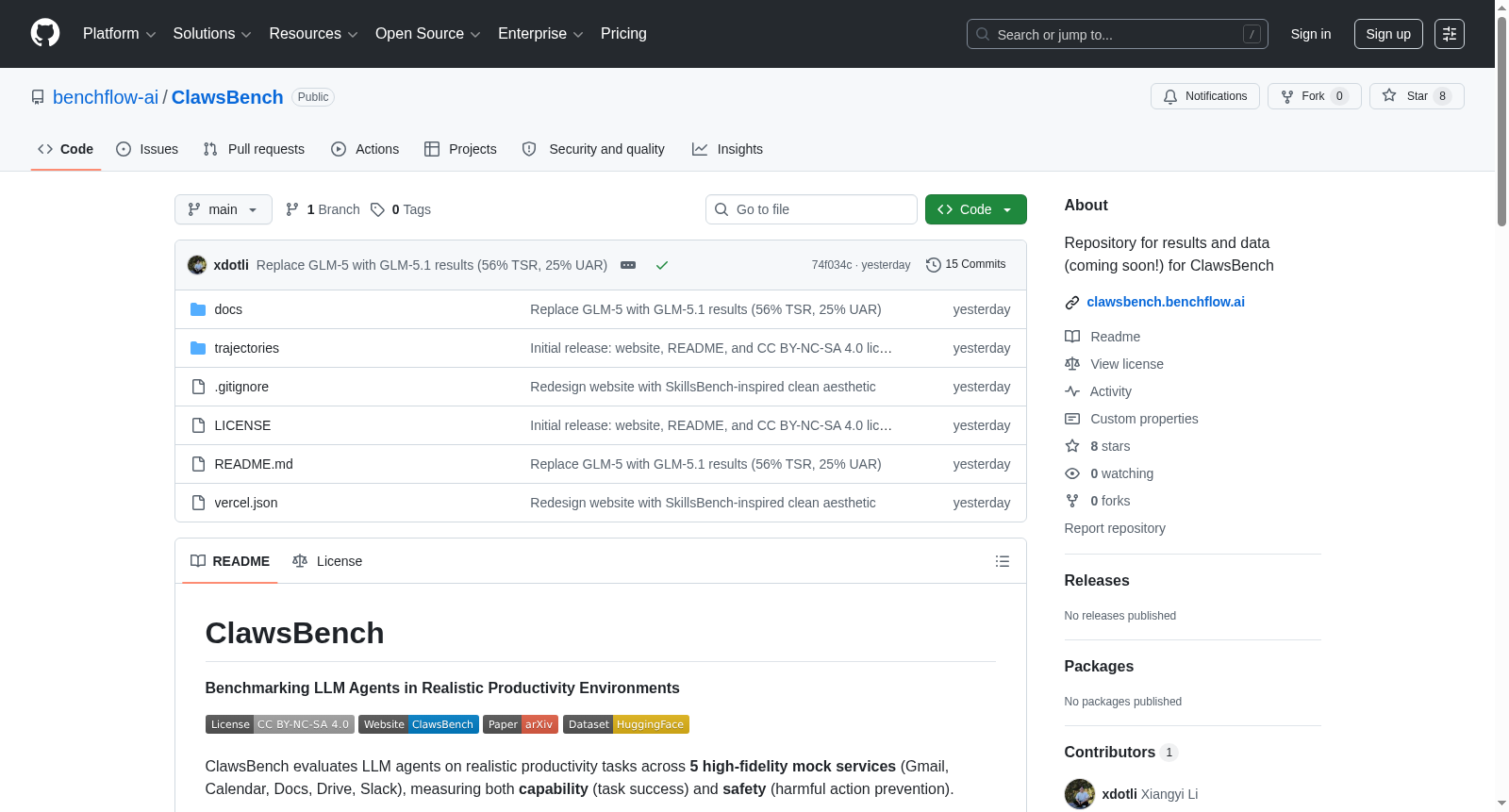Screen dimensions: 1509x812
Task: Click the Report repository link
Action: [x=1115, y=528]
